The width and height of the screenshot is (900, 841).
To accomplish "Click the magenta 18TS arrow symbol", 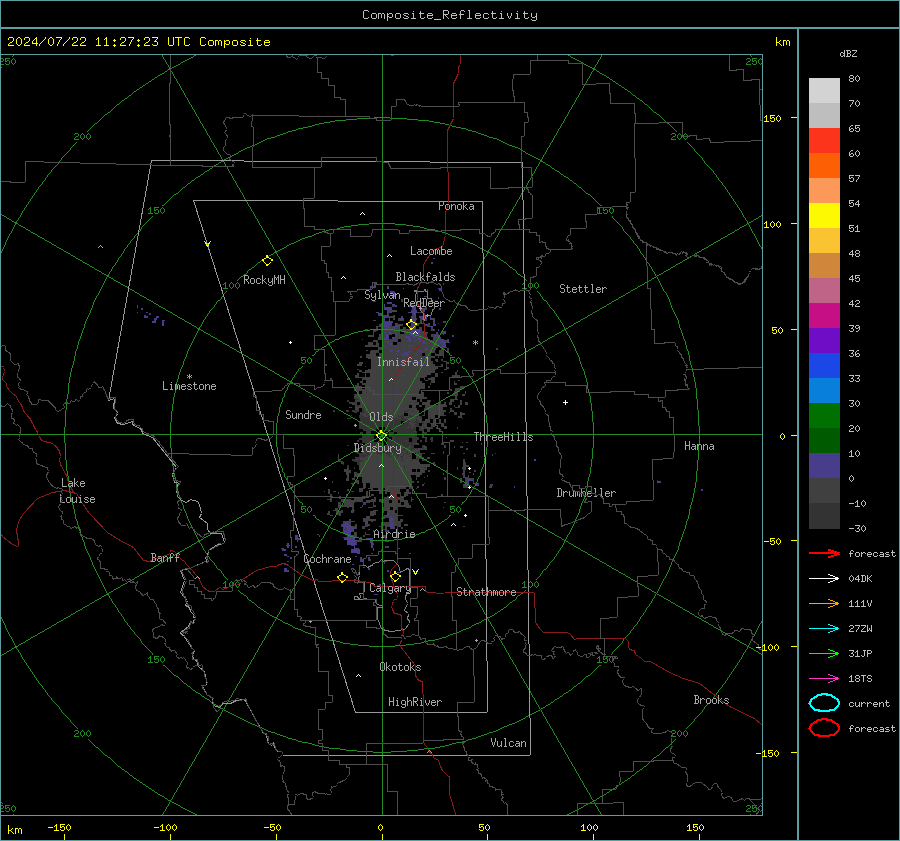I will 824,679.
